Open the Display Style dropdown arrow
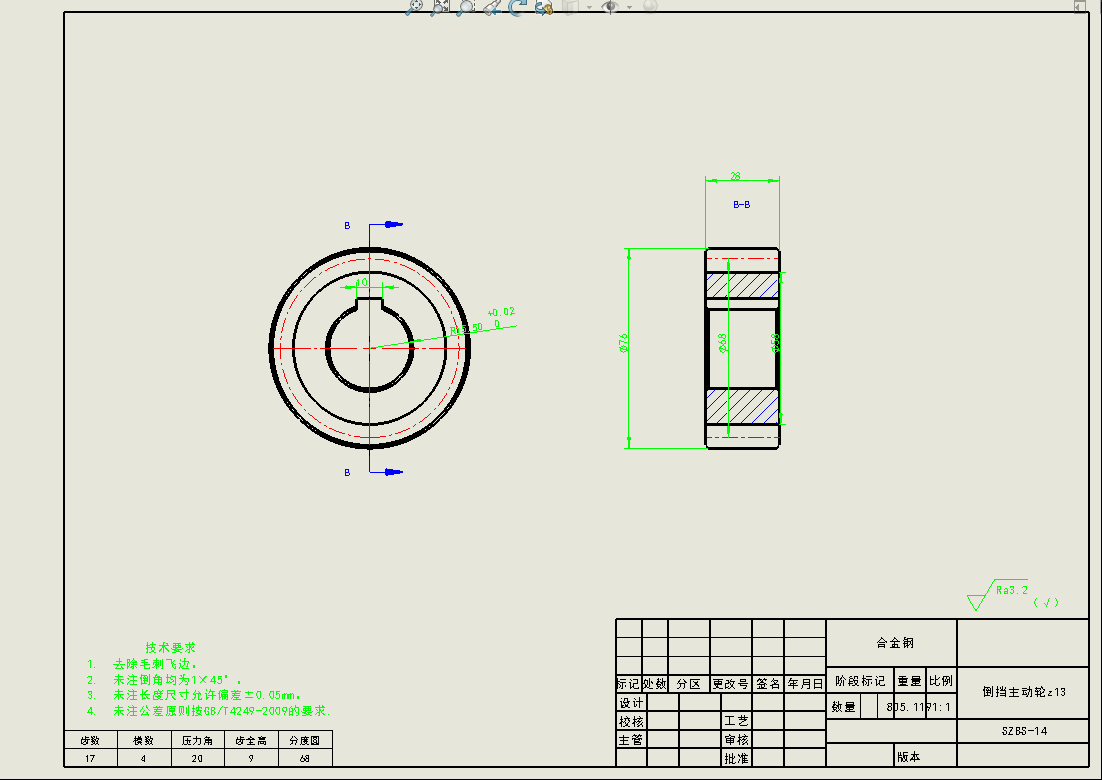The width and height of the screenshot is (1102, 780). point(589,7)
